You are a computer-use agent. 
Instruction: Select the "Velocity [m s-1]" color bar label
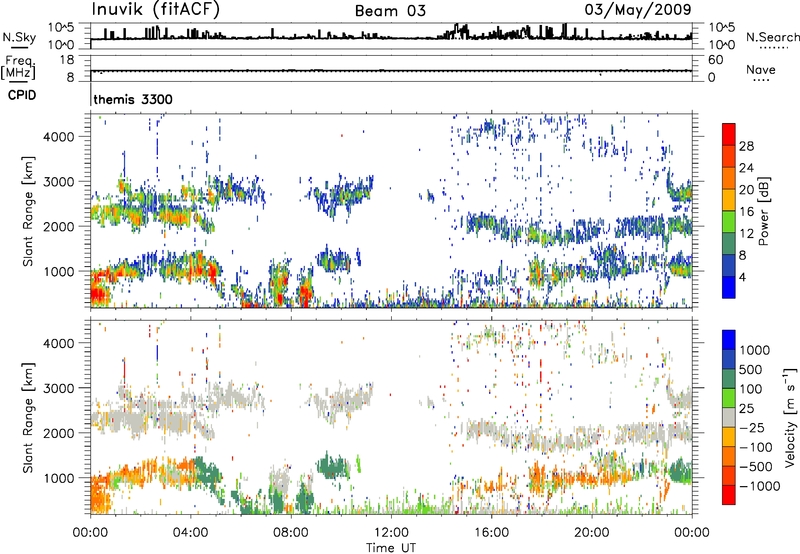(790, 417)
